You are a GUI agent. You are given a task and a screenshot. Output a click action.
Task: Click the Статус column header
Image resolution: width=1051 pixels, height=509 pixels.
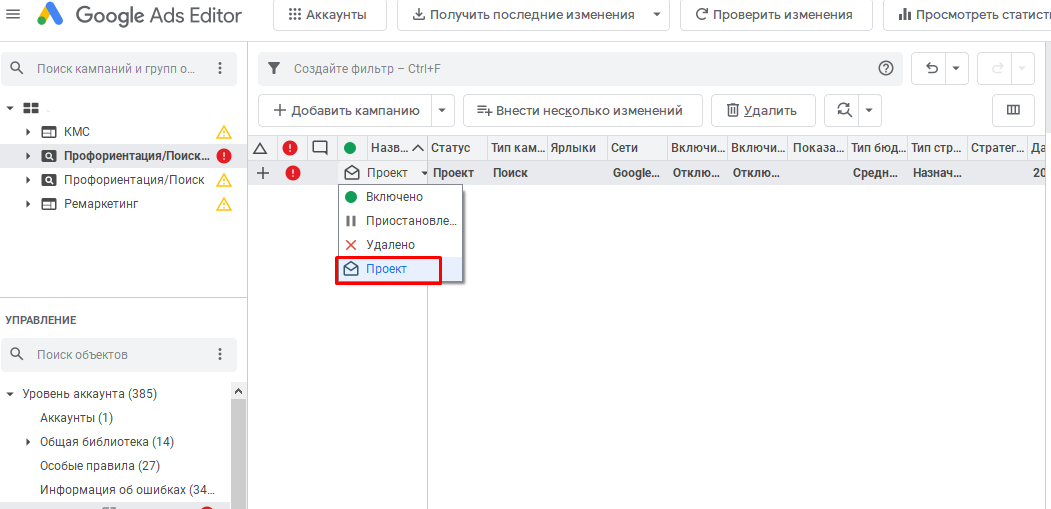[458, 148]
